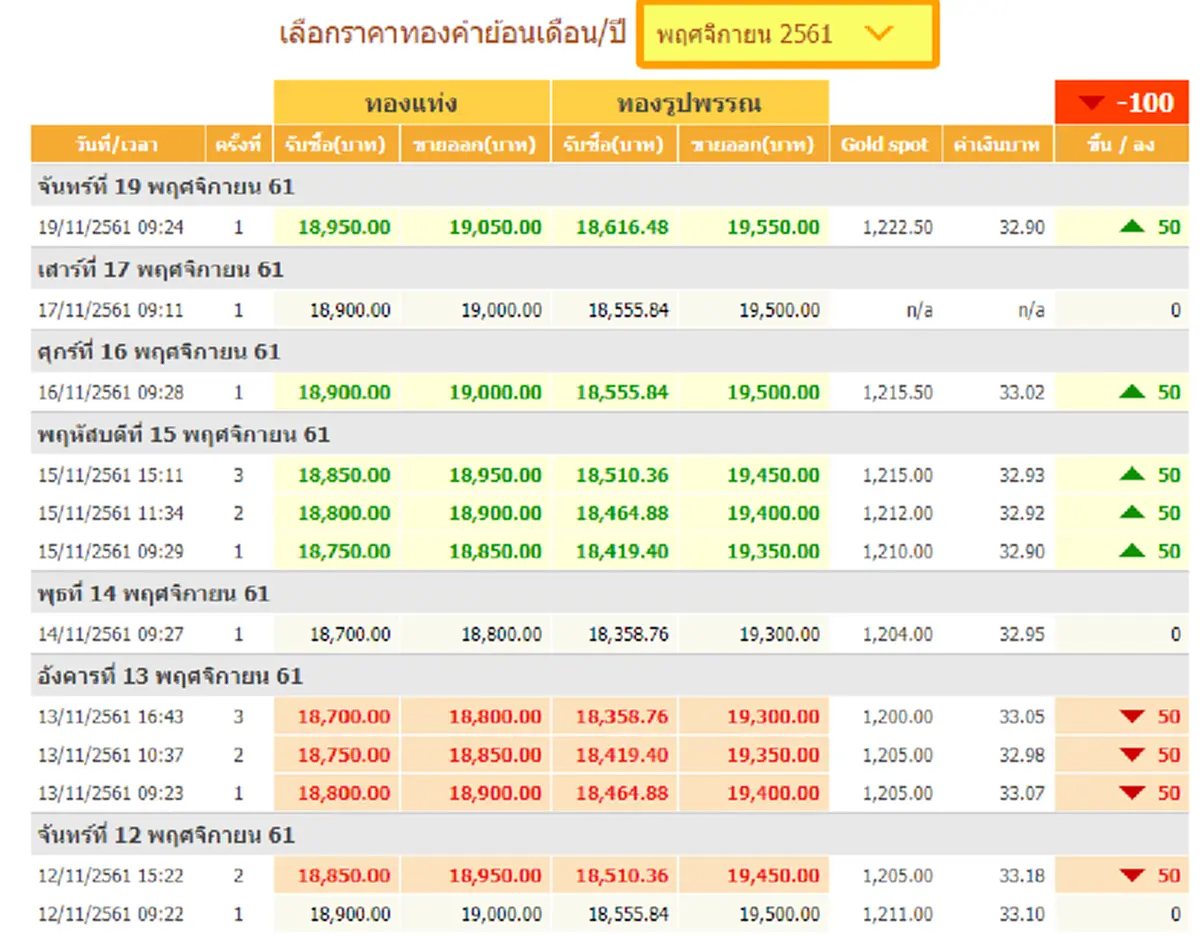Click the green up-arrow for 16/11/2561 row

click(1131, 392)
